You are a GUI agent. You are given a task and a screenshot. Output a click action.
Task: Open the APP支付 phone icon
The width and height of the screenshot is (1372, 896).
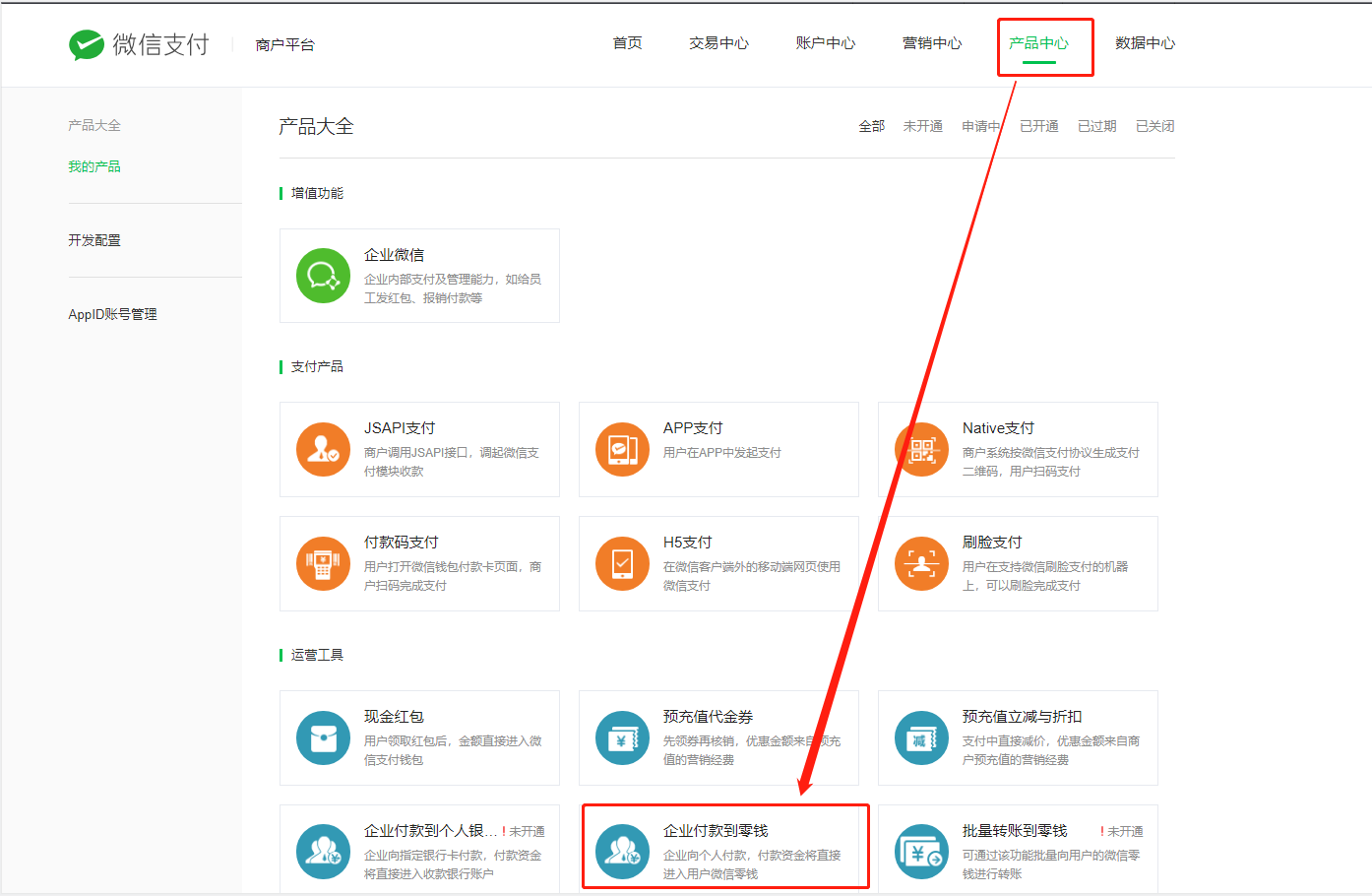tap(623, 449)
